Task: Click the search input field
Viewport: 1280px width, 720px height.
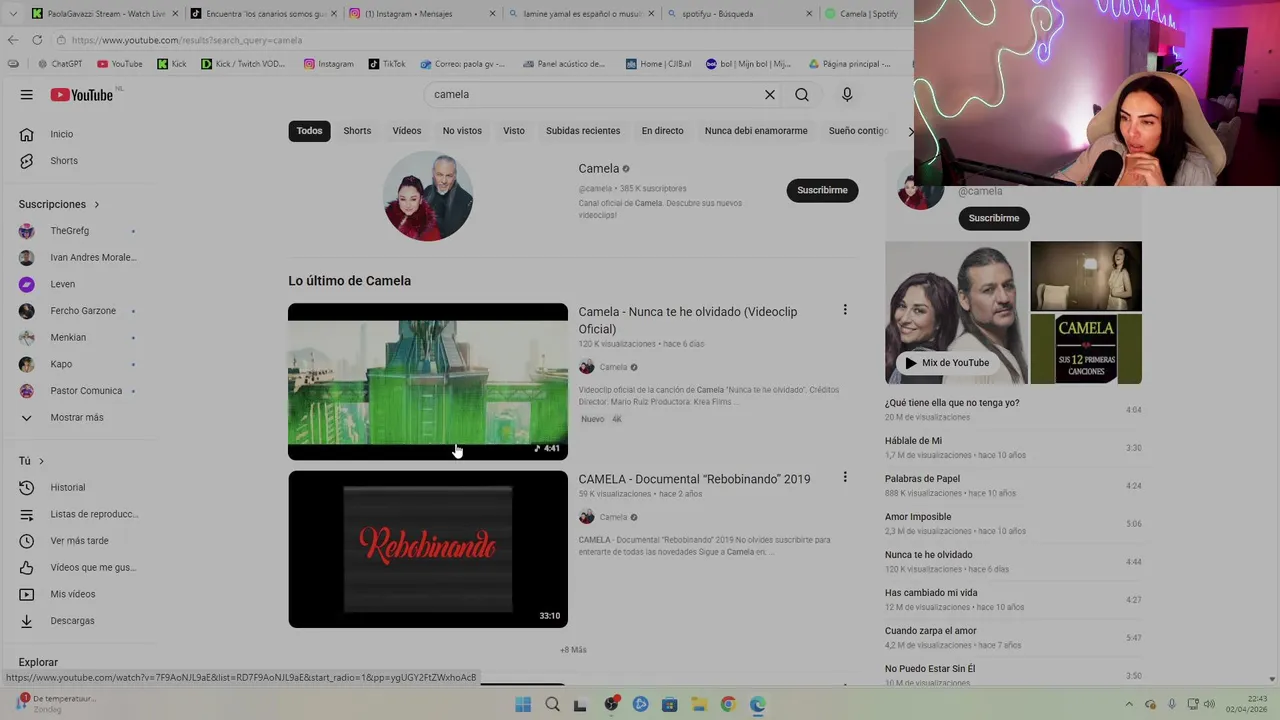Action: pyautogui.click(x=595, y=95)
